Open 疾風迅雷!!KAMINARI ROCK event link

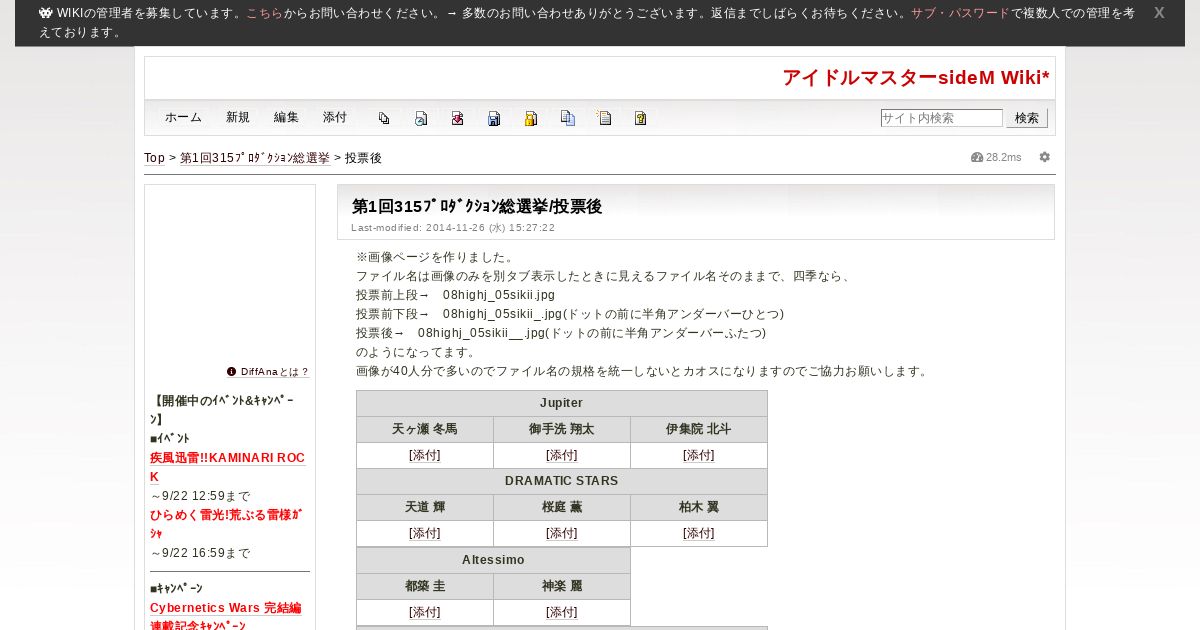pos(227,467)
